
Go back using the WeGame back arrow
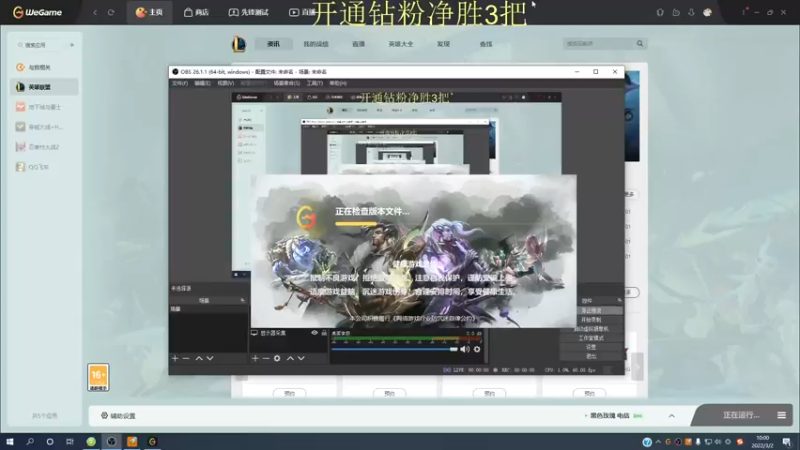click(x=95, y=12)
